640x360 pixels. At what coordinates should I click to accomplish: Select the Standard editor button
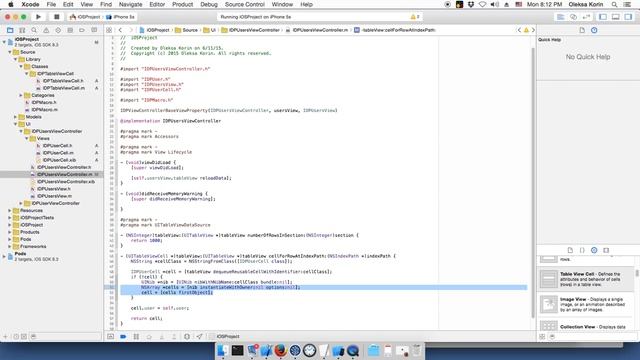pos(561,17)
